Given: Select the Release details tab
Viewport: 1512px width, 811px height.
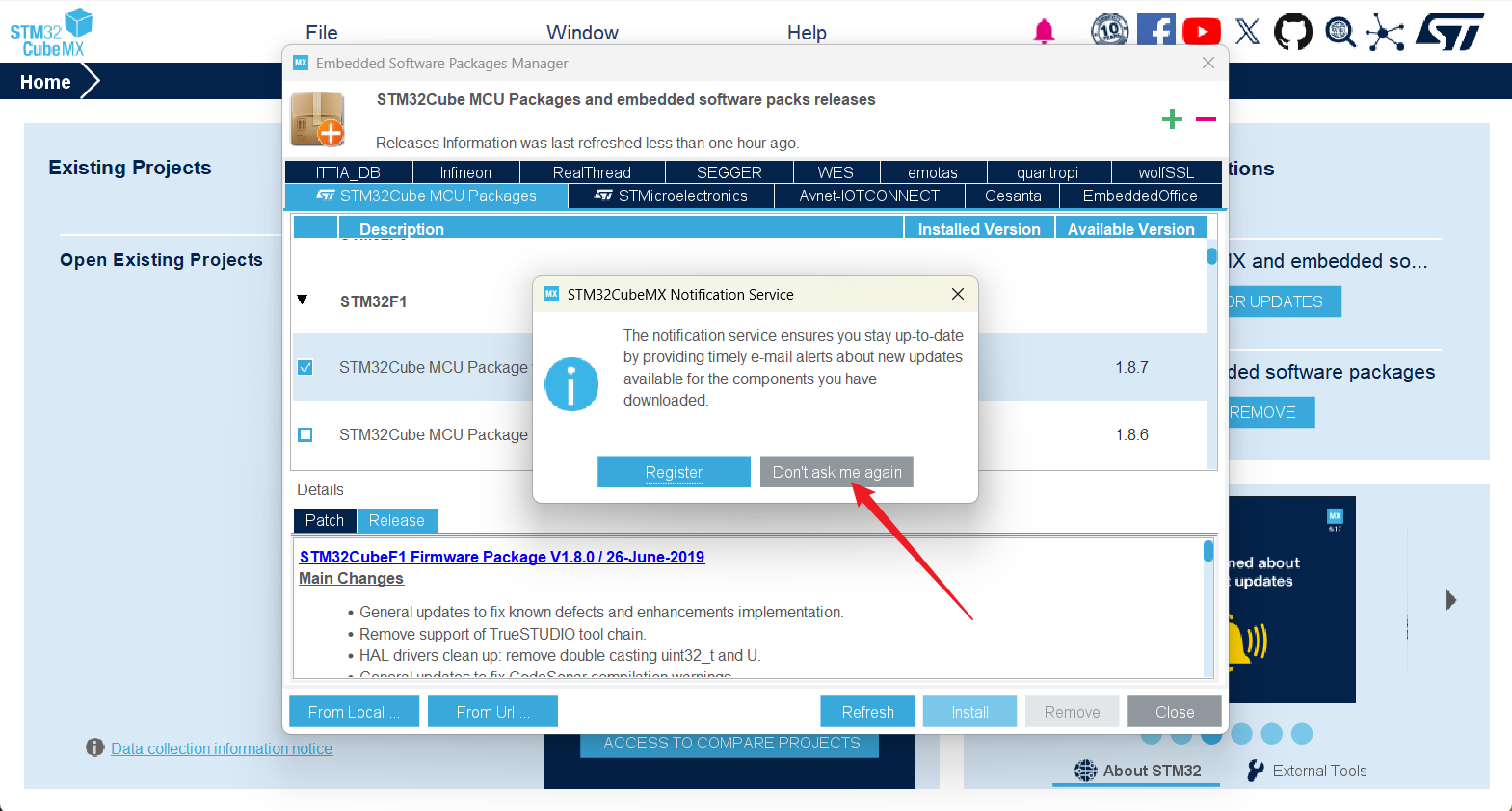Looking at the screenshot, I should (x=397, y=520).
